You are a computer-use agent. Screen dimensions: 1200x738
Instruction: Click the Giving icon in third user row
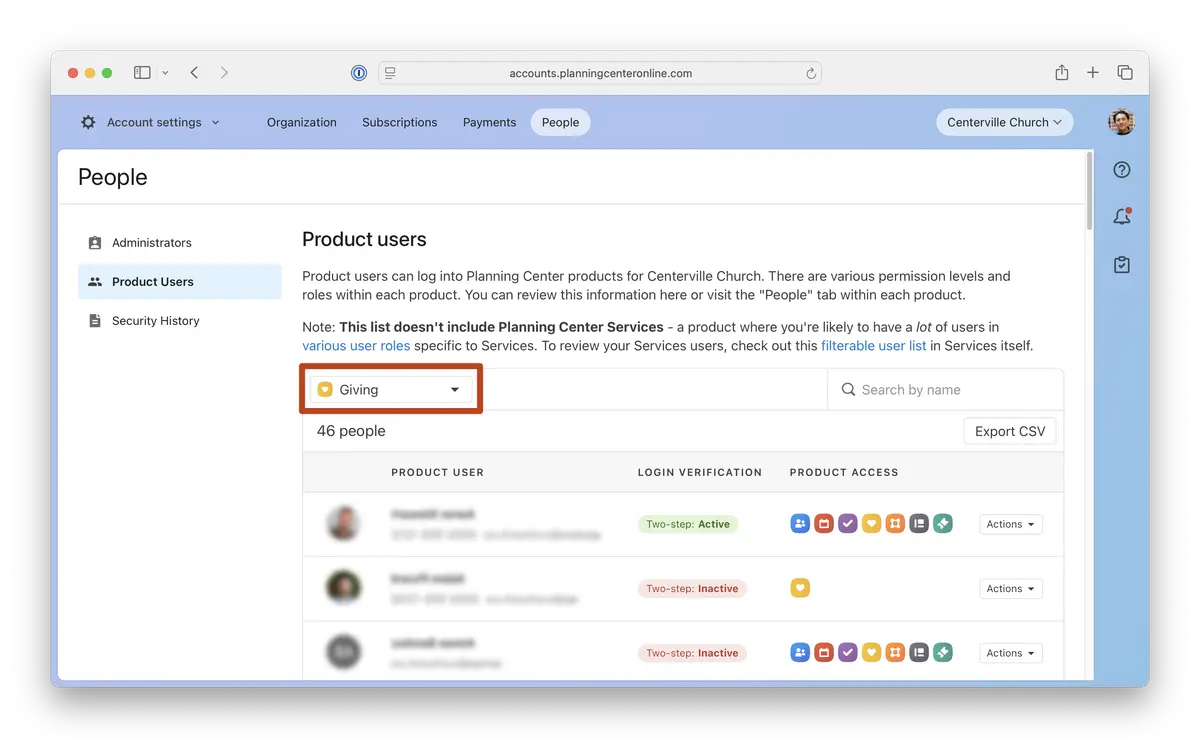click(x=872, y=653)
